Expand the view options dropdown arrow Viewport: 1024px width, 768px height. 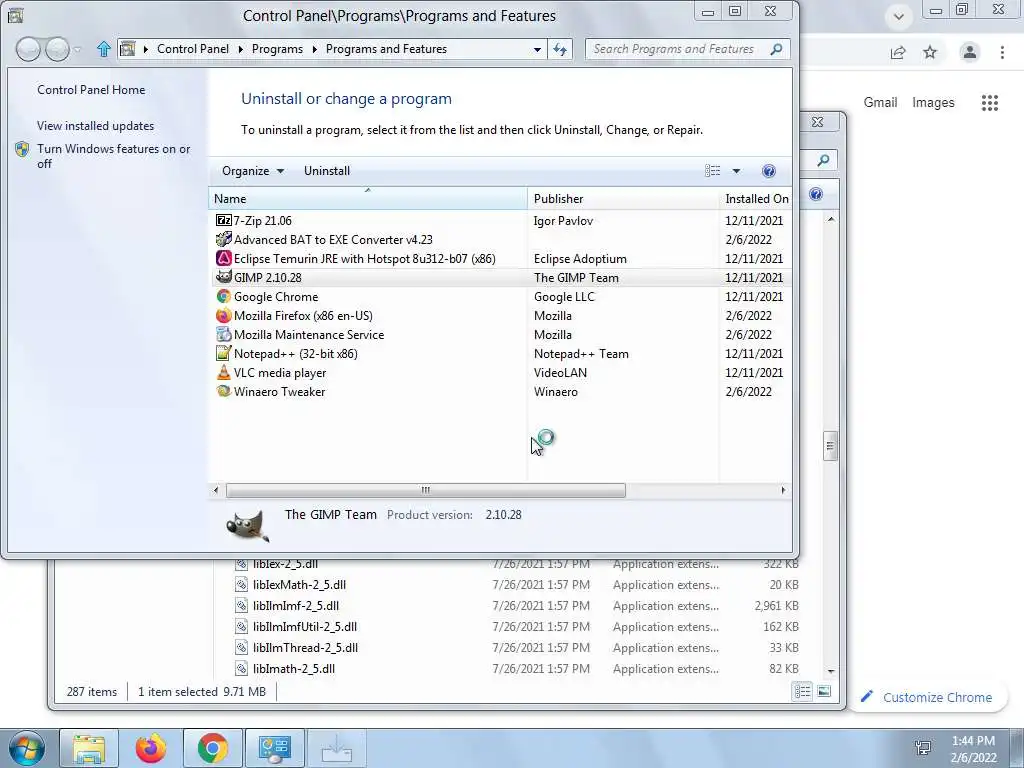[x=736, y=171]
